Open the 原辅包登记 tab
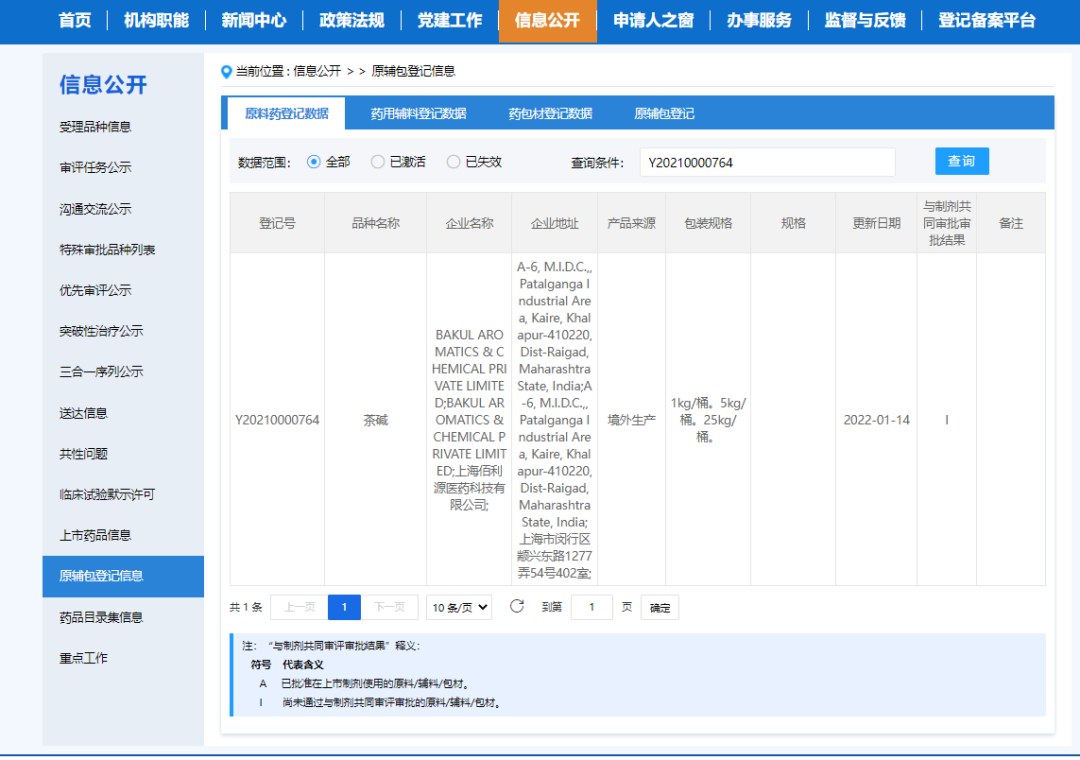The image size is (1080, 760). tap(664, 114)
